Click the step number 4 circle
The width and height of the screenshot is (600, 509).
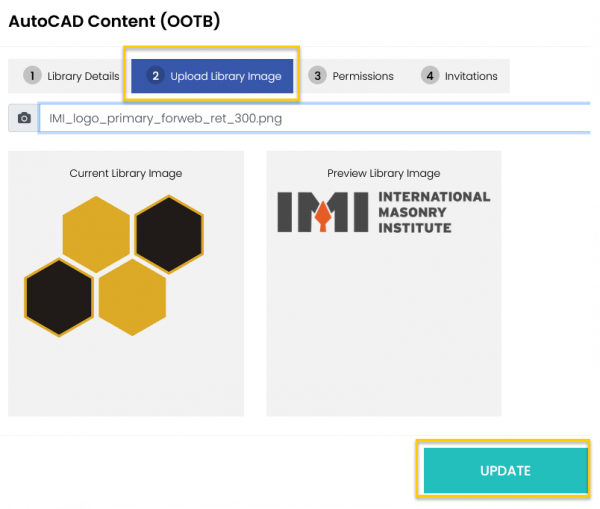[430, 75]
